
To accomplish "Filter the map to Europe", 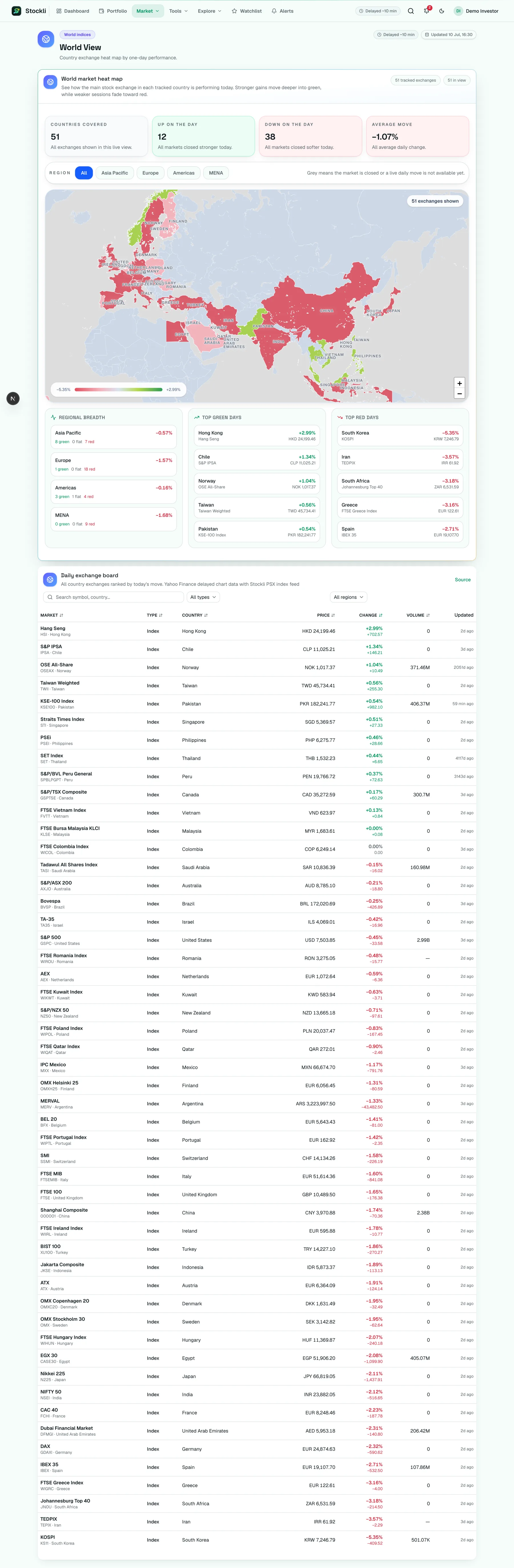I will pos(150,173).
